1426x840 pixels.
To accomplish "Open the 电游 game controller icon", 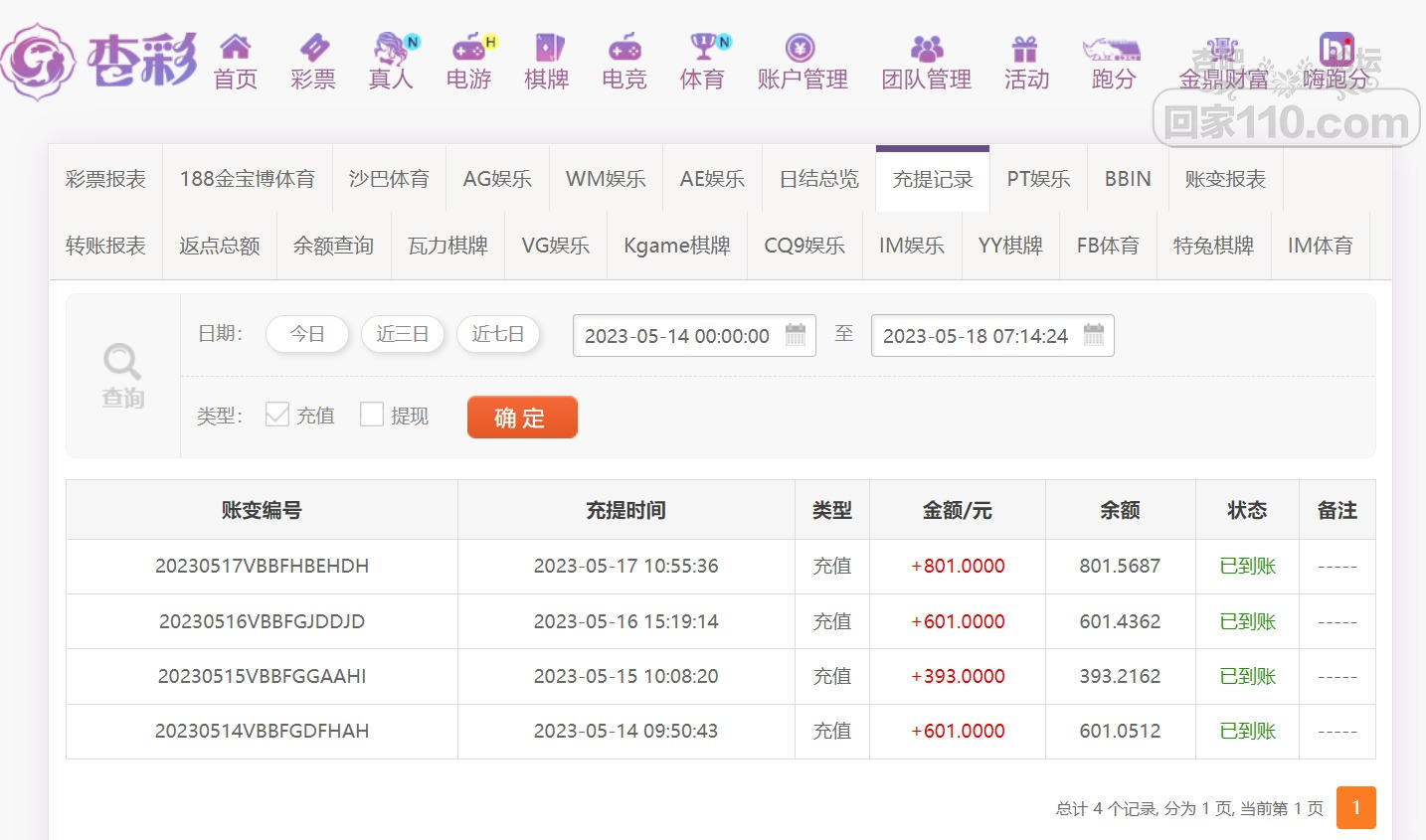I will 468,48.
